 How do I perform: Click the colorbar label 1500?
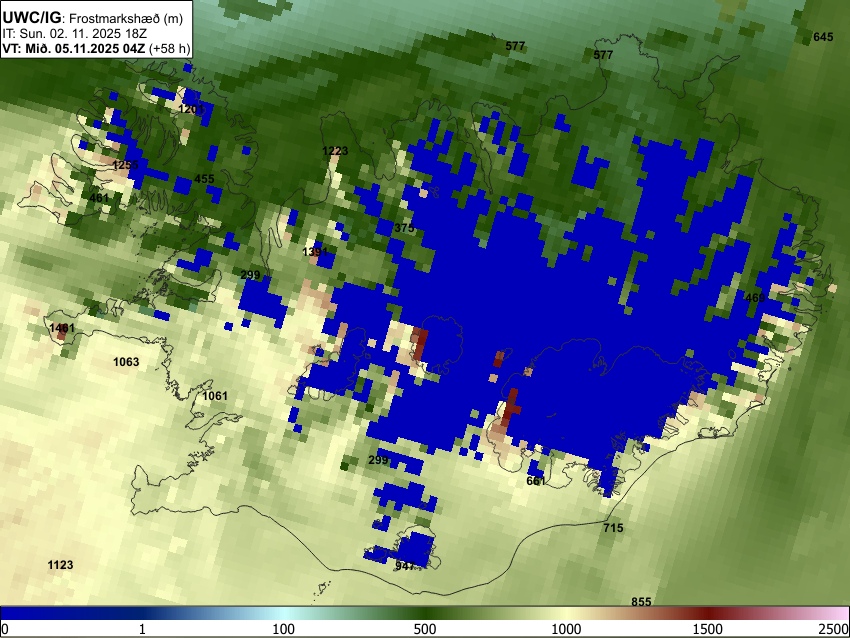click(x=707, y=629)
